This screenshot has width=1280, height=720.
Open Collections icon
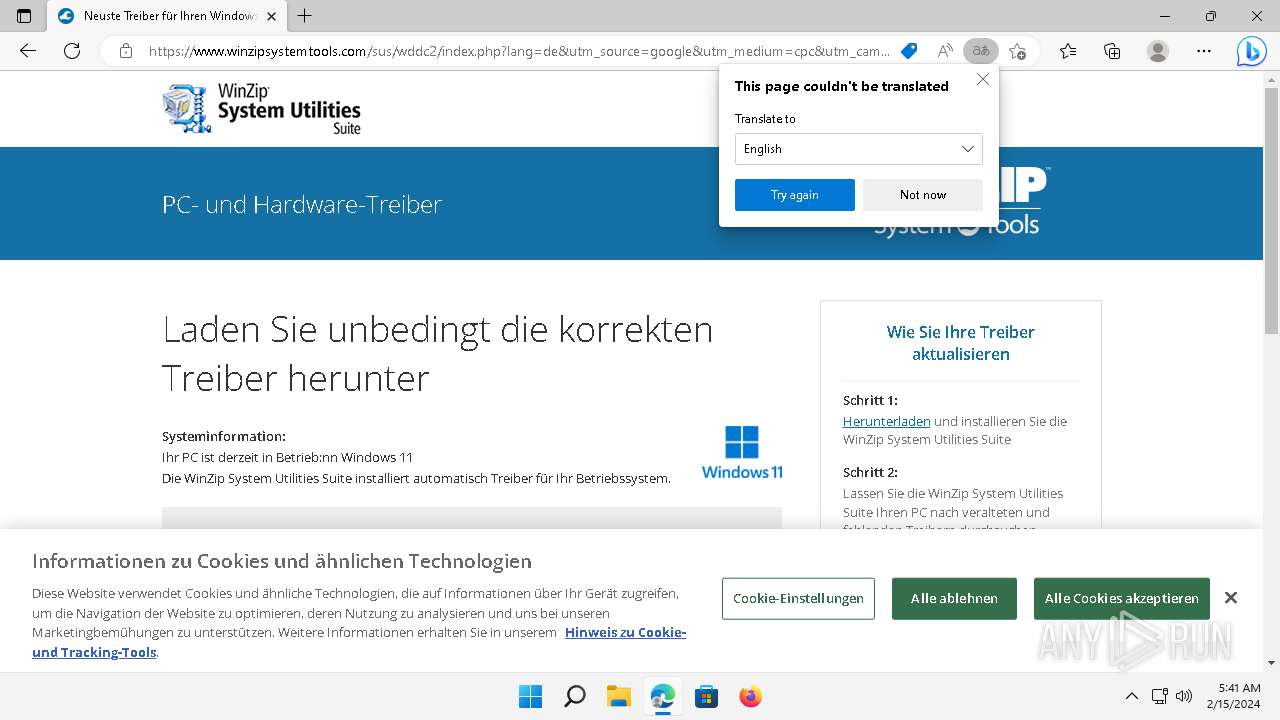pyautogui.click(x=1112, y=51)
